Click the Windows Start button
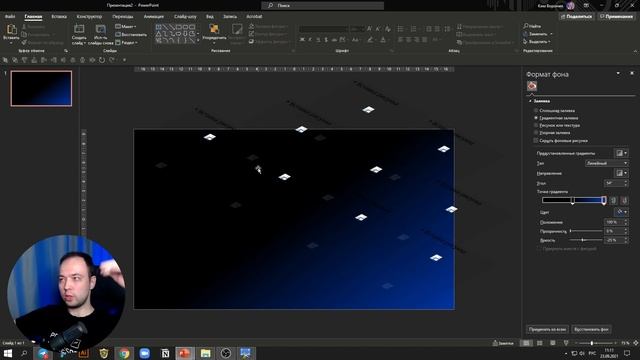Image resolution: width=640 pixels, height=360 pixels. coord(8,353)
